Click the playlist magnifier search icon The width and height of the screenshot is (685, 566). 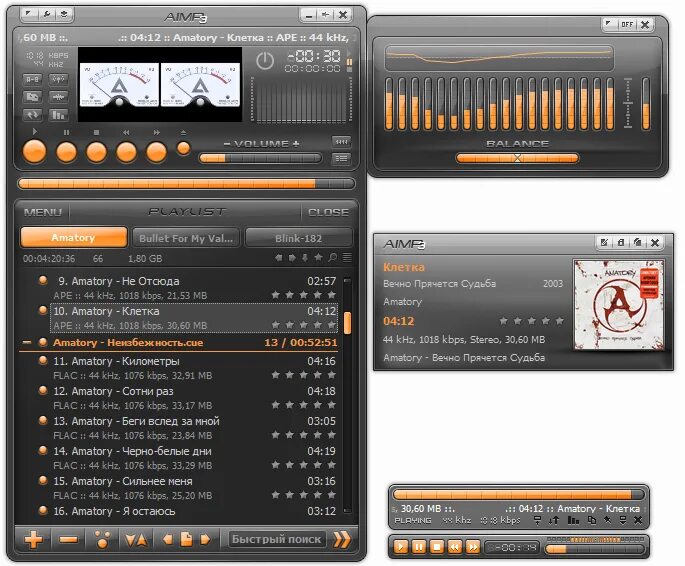pos(332,258)
